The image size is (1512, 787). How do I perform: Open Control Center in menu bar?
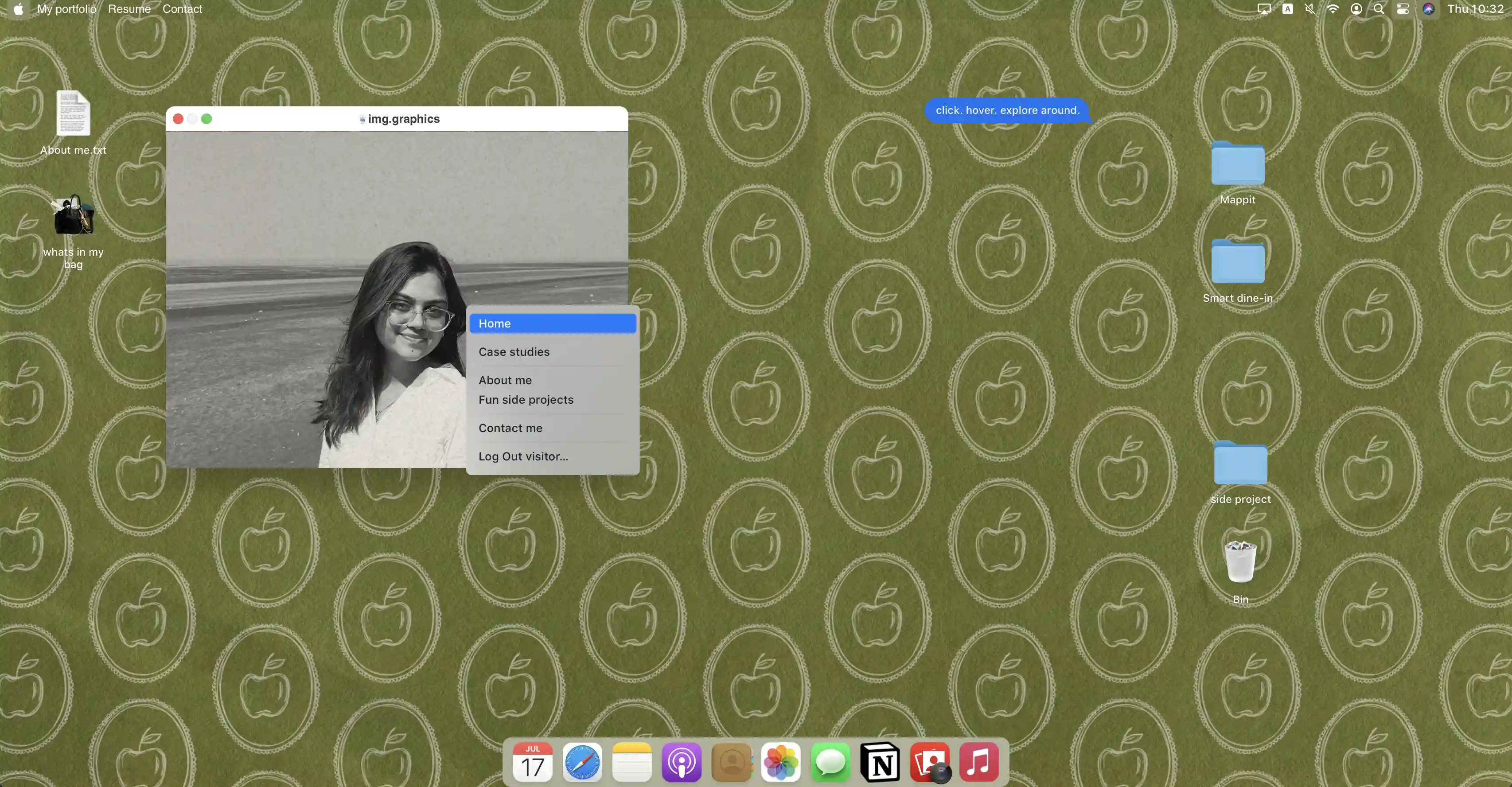[1402, 9]
